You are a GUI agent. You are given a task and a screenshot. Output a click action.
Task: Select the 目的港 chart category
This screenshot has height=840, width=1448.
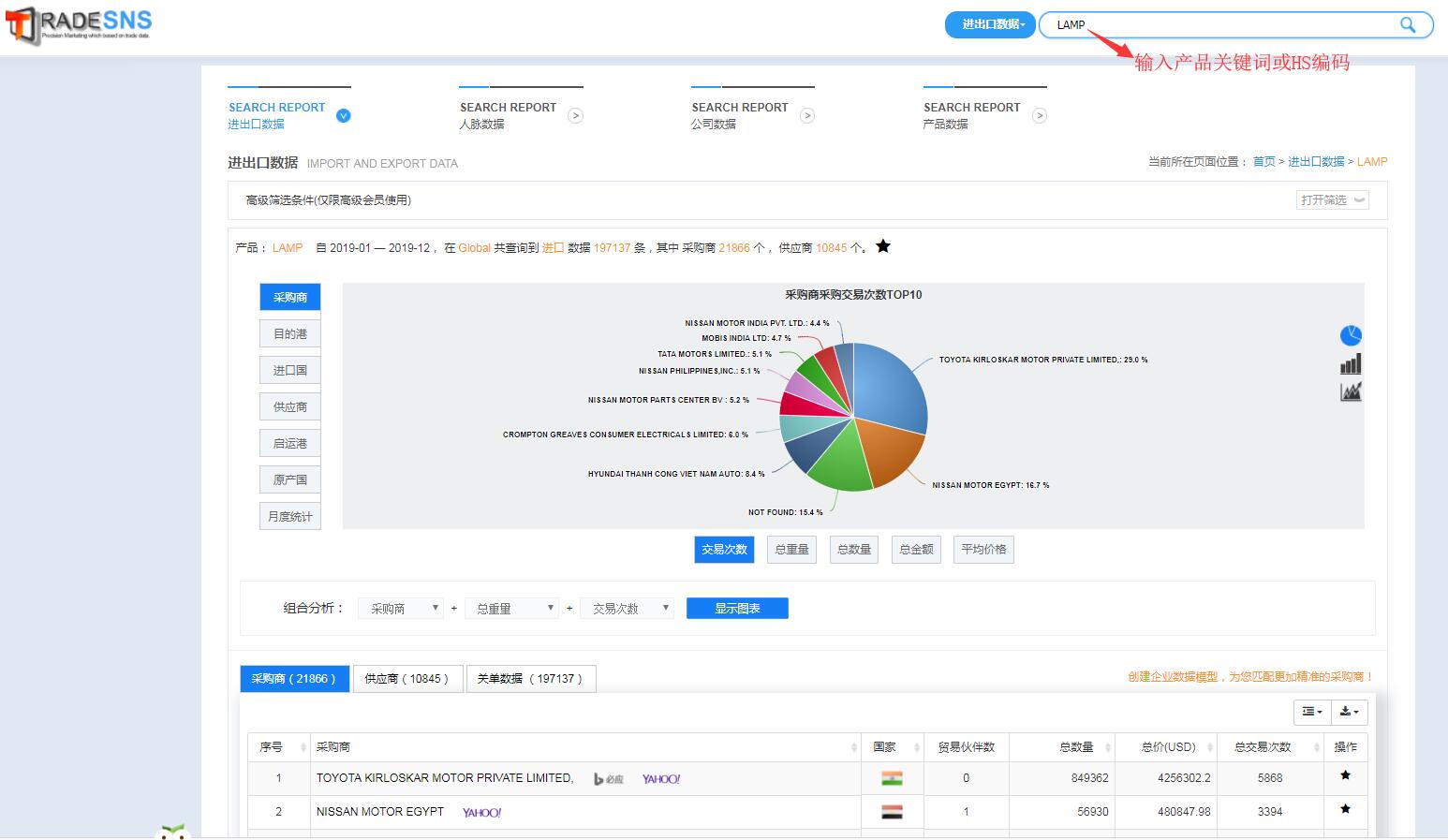point(290,333)
